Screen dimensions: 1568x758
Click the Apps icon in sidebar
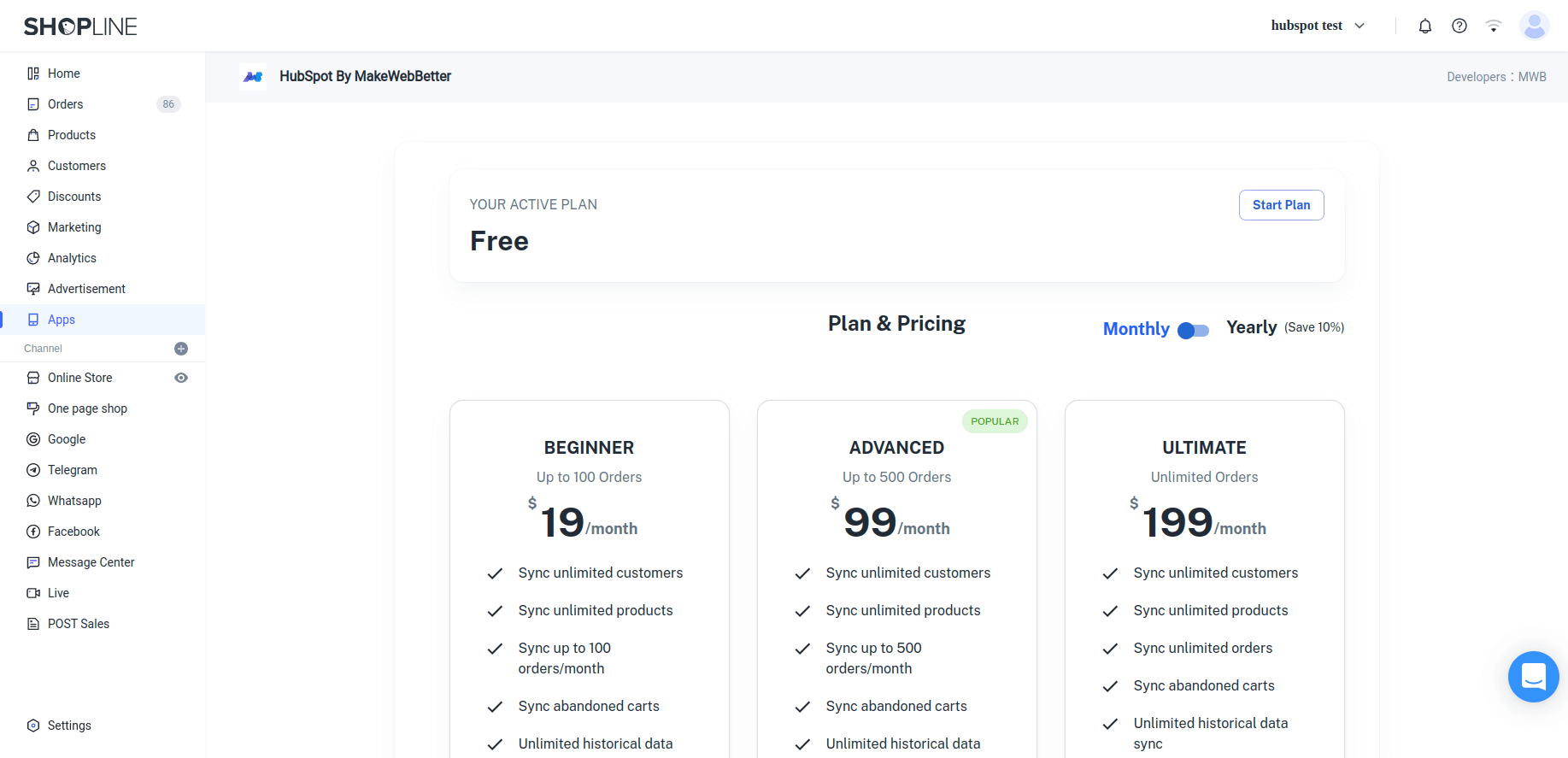pyautogui.click(x=33, y=320)
